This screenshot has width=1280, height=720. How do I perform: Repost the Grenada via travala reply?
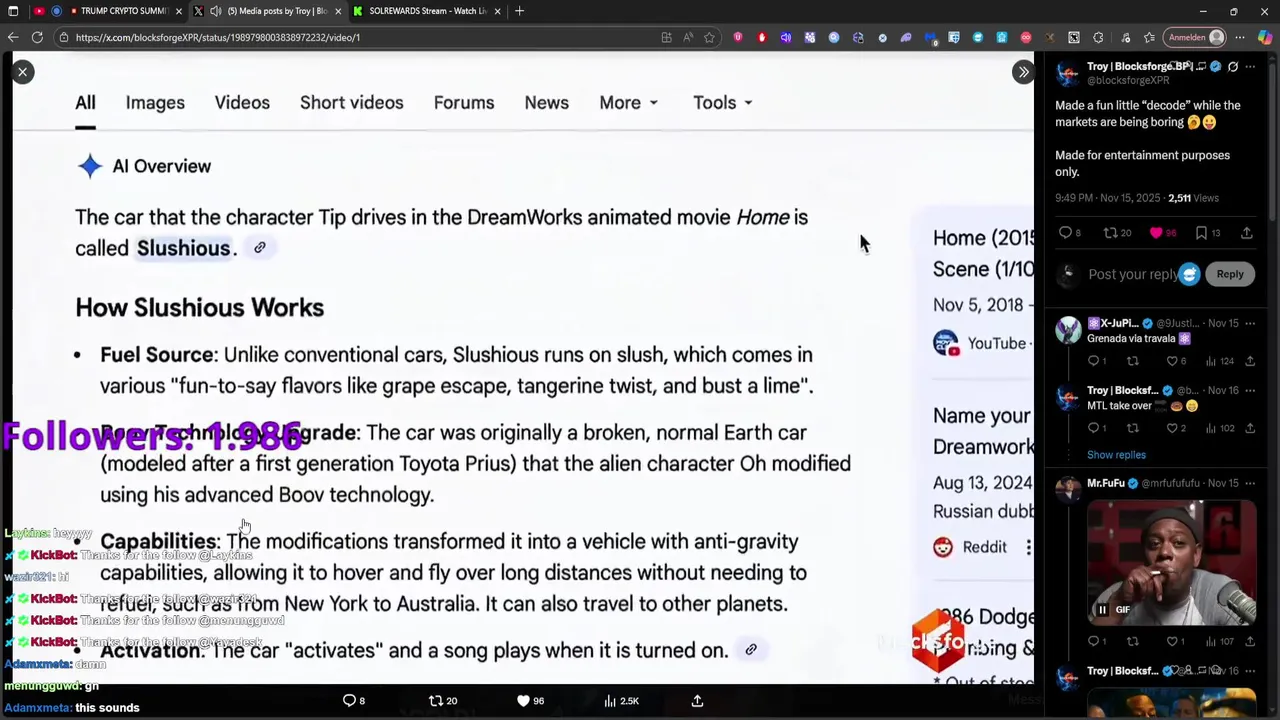1132,361
